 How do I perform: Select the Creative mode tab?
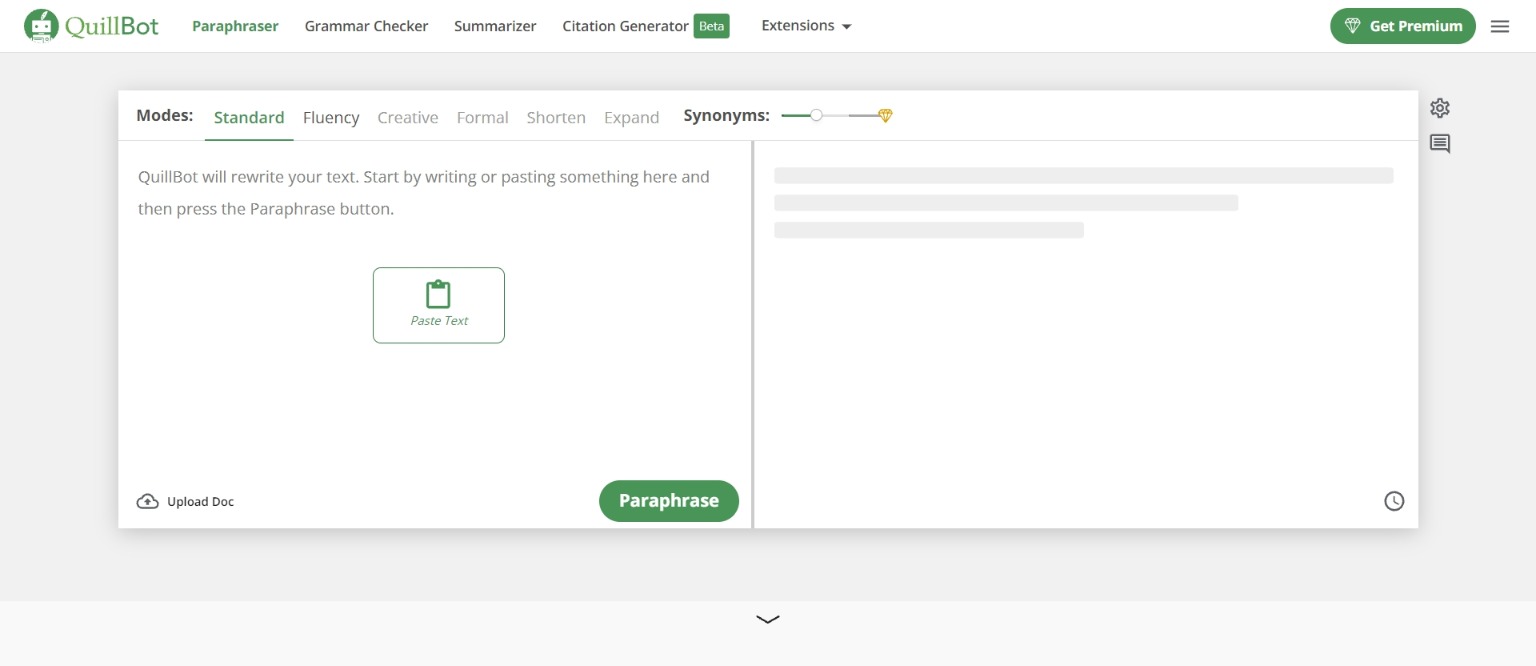pyautogui.click(x=407, y=117)
